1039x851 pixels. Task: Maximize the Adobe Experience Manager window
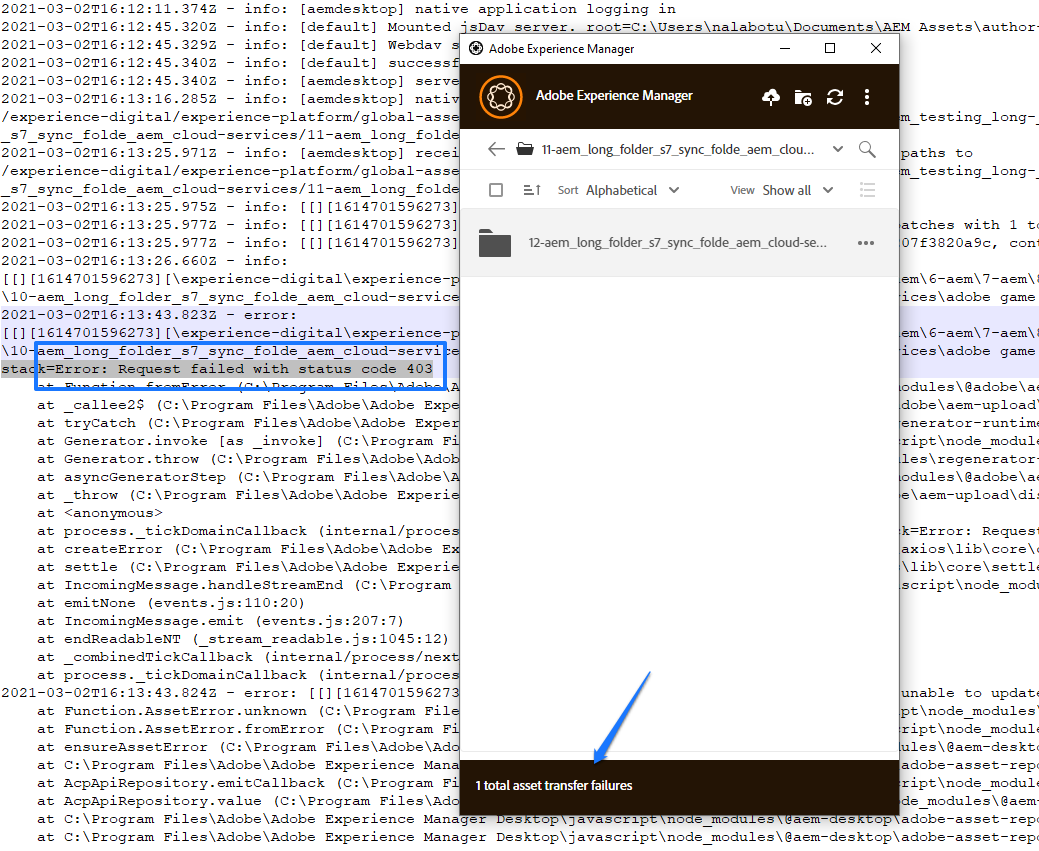(x=830, y=48)
